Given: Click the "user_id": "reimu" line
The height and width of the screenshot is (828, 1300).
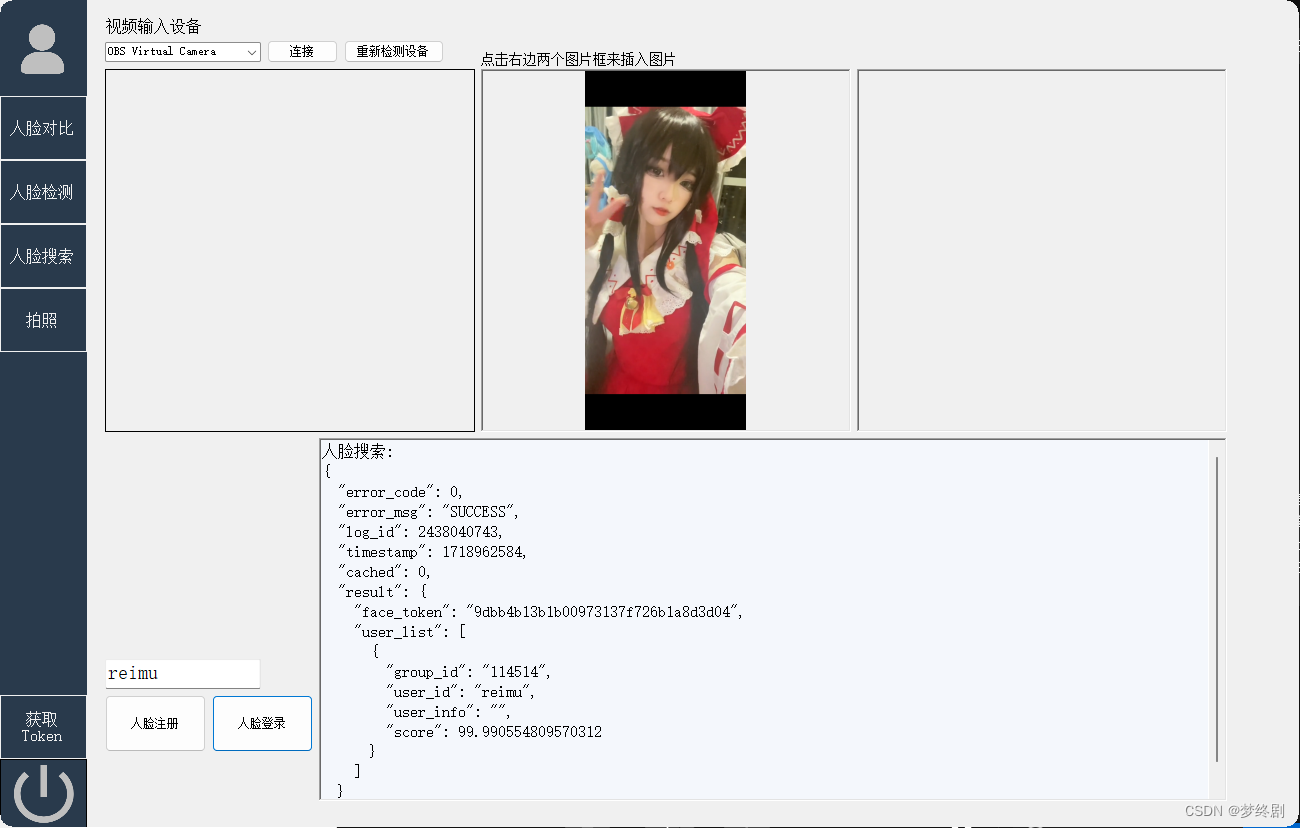Looking at the screenshot, I should click(461, 692).
